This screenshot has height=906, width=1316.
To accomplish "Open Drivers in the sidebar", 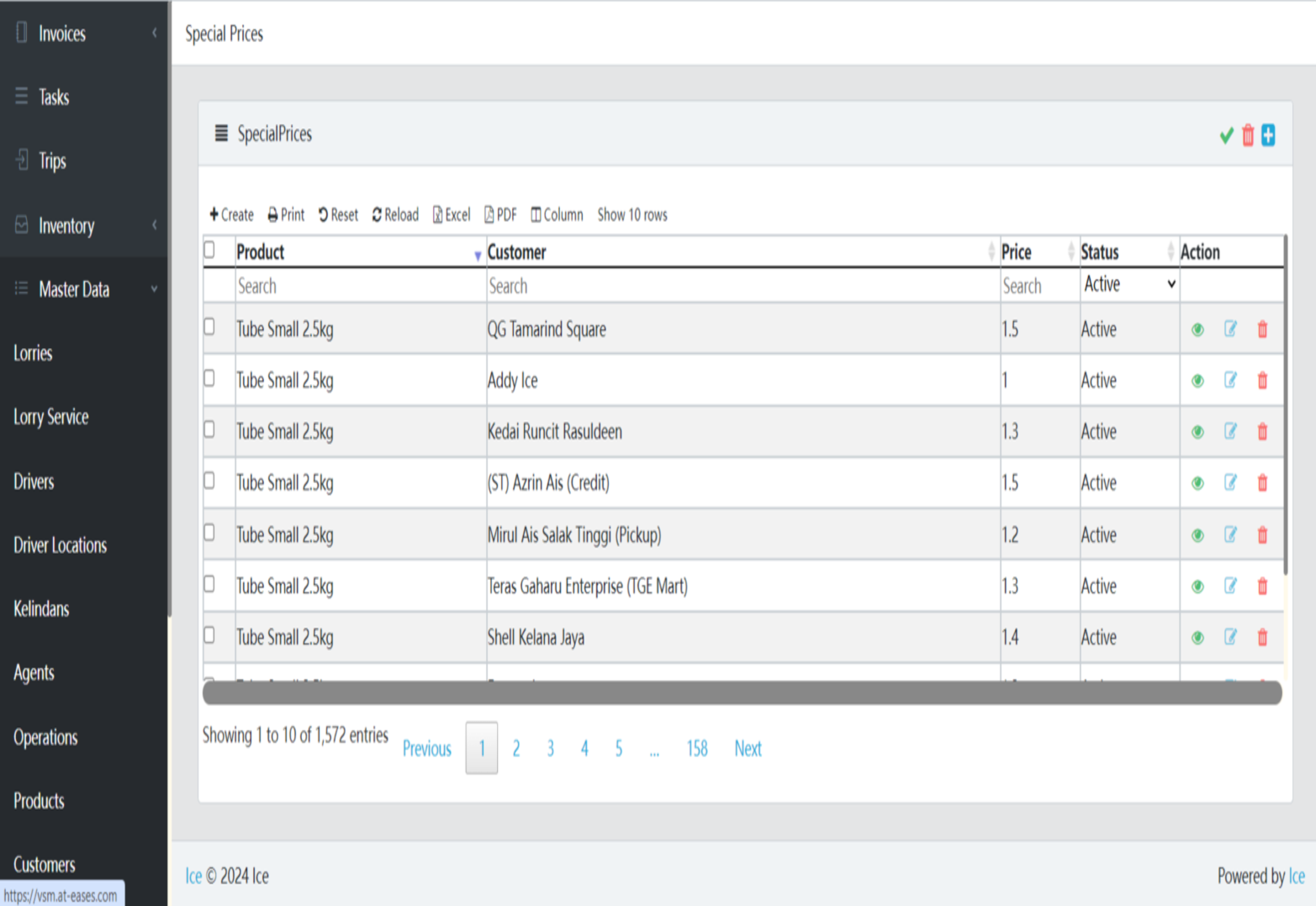I will [34, 482].
